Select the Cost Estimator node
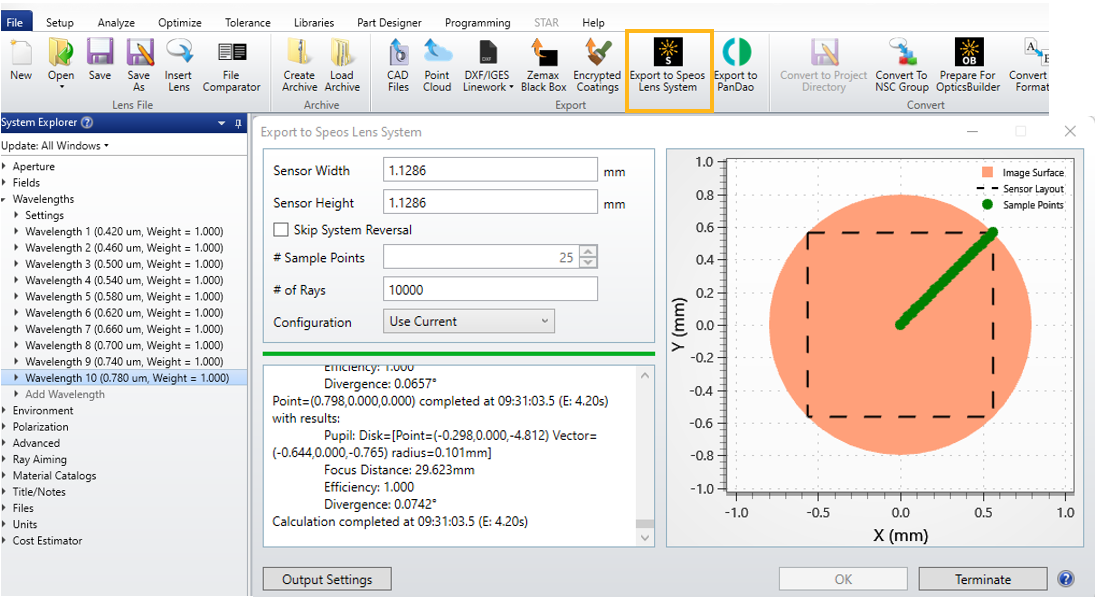 coord(47,541)
